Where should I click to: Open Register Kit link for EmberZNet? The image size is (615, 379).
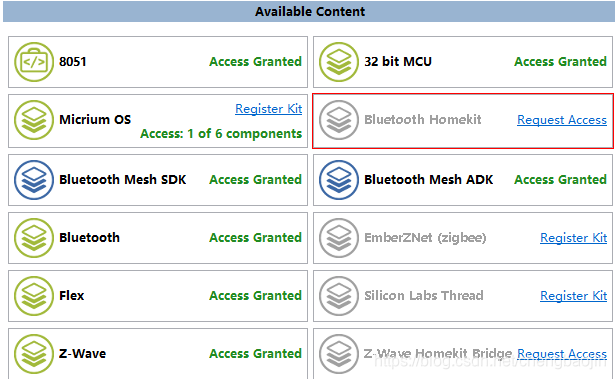(573, 237)
